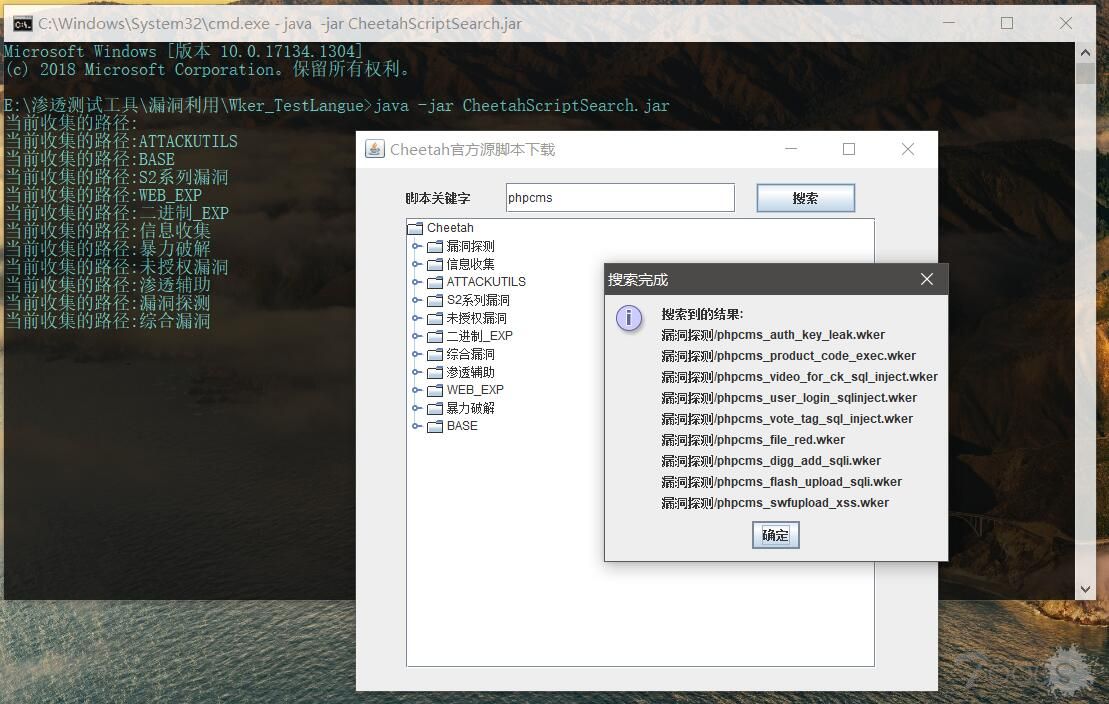Click the 搜索到的结果: heading
This screenshot has width=1109, height=704.
[x=702, y=314]
